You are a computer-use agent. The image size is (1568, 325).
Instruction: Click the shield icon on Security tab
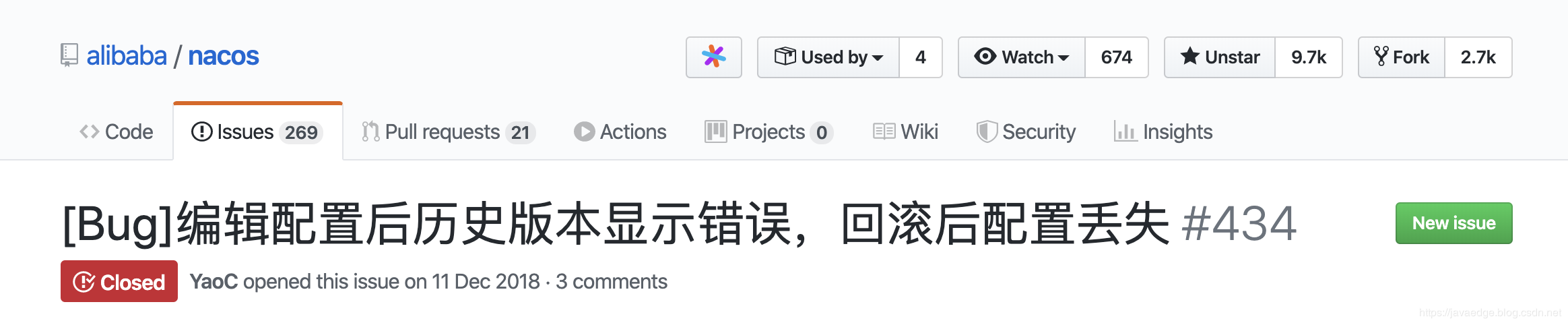click(x=986, y=131)
